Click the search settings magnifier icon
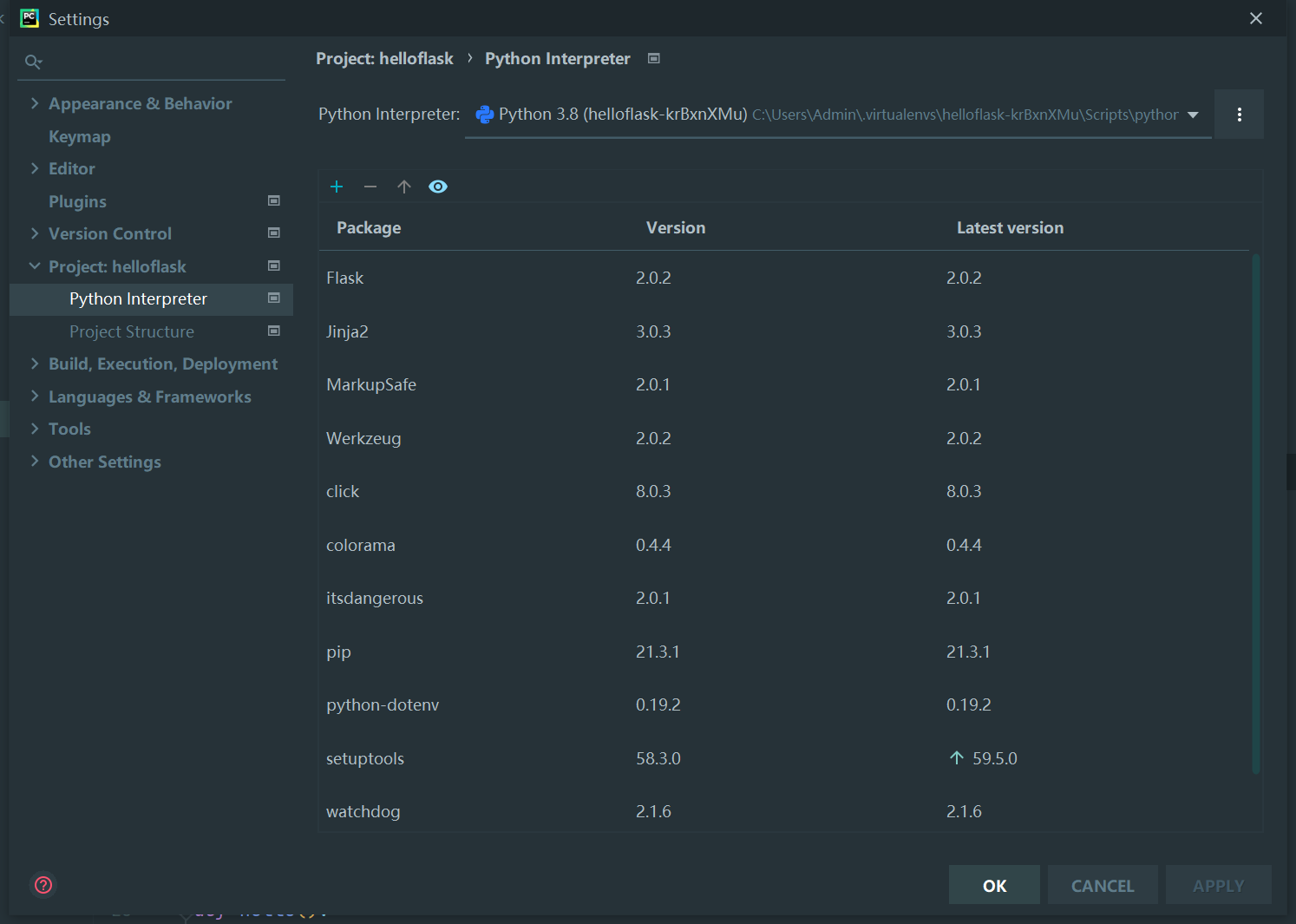The image size is (1296, 924). click(x=33, y=62)
